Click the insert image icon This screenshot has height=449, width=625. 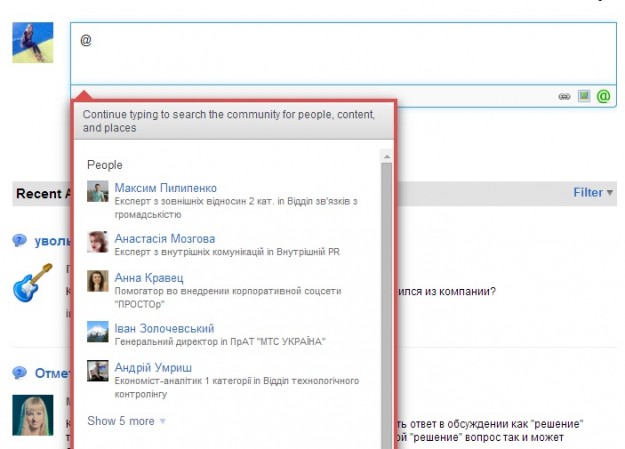pos(584,96)
